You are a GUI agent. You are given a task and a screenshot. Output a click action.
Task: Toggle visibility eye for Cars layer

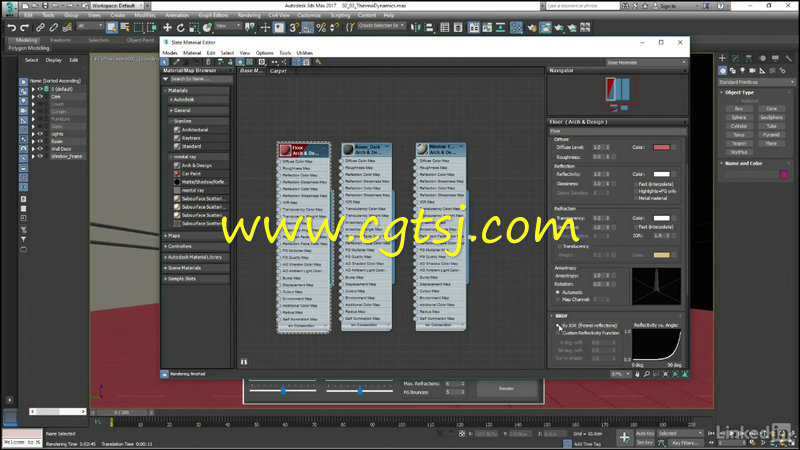pos(40,96)
